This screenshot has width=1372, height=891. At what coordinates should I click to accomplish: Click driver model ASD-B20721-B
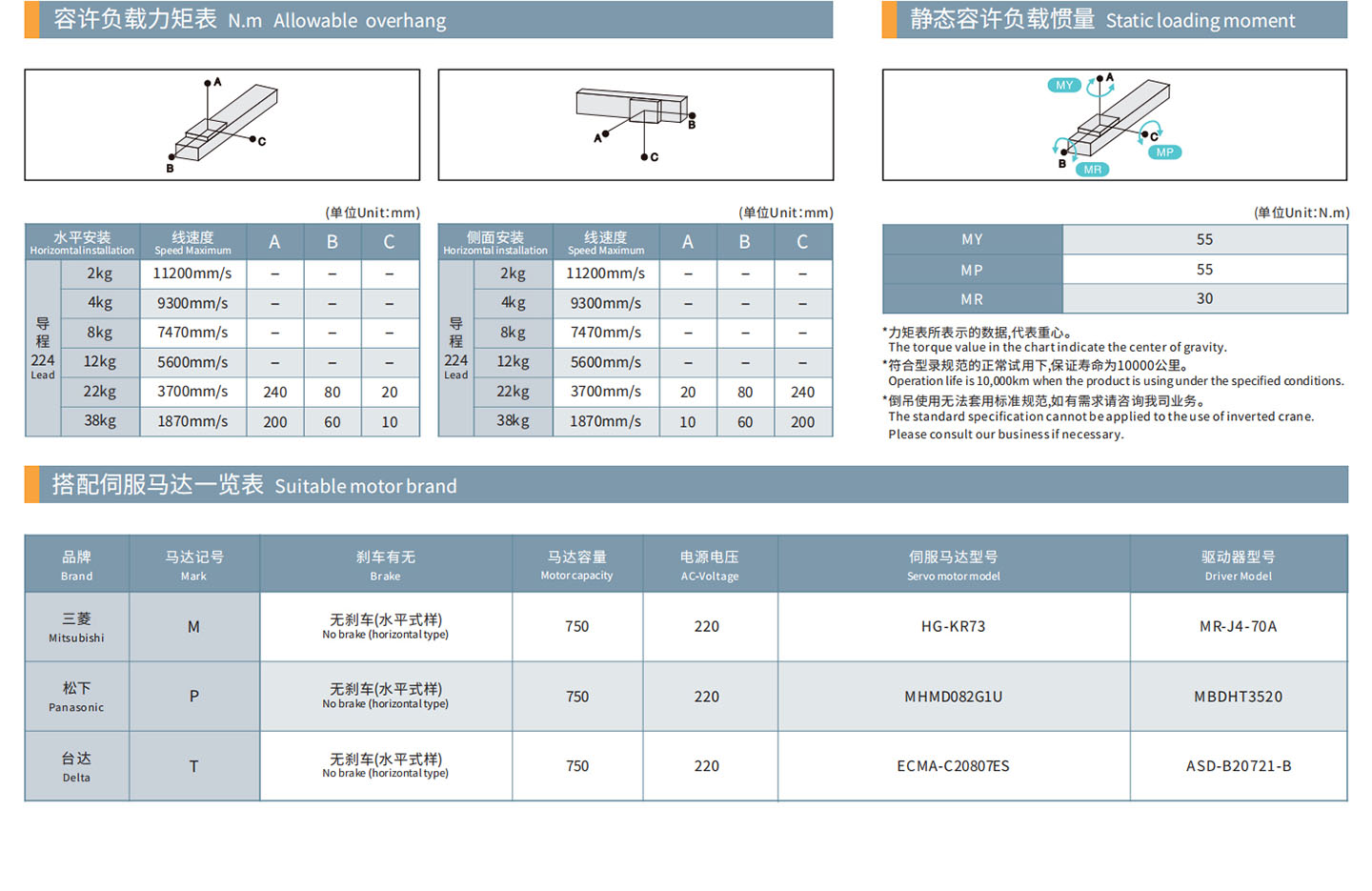pyautogui.click(x=1239, y=766)
